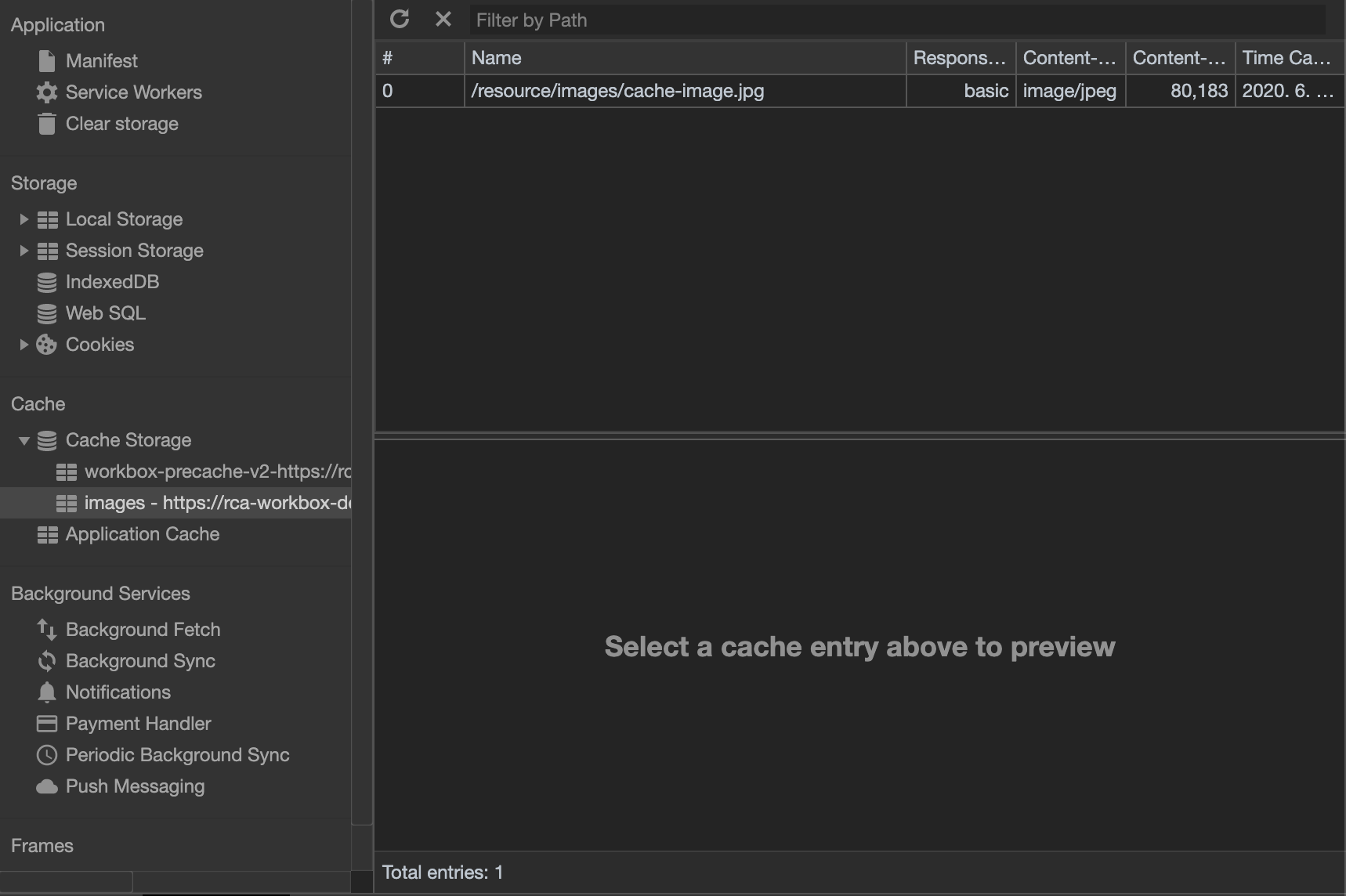Select /resource/images/cache-image.jpg entry
This screenshot has height=896, width=1346.
(x=617, y=91)
